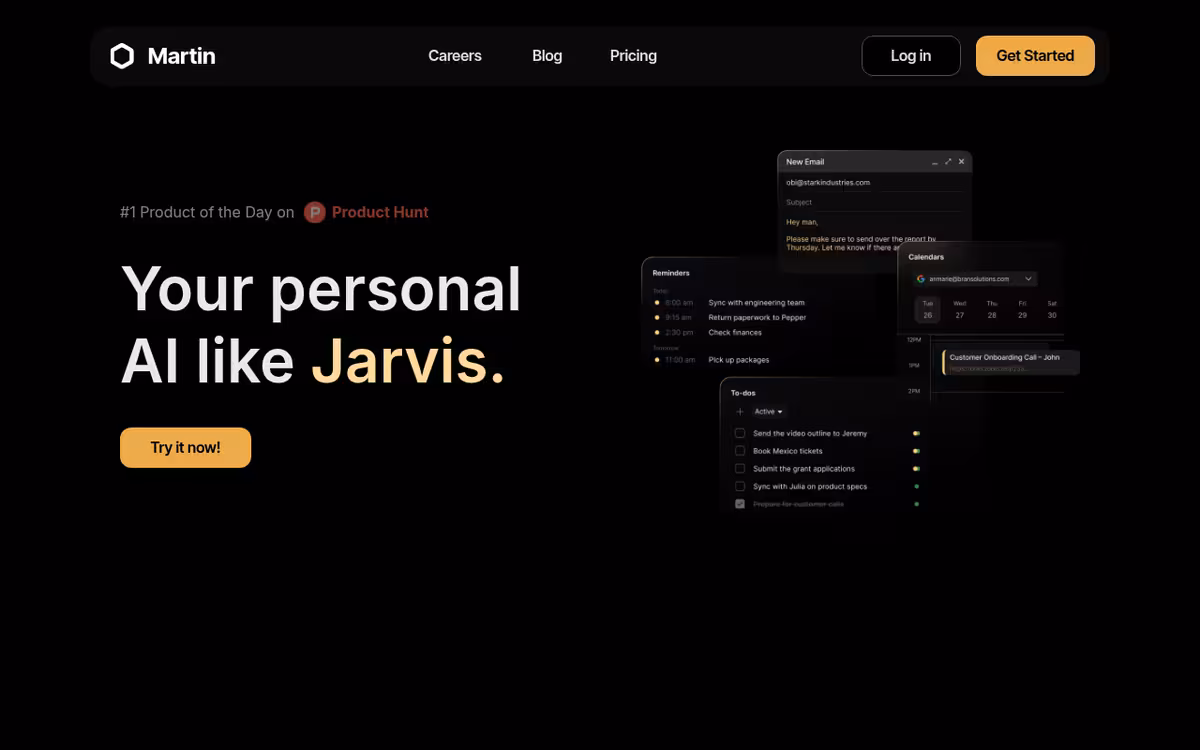The image size is (1200, 750).
Task: Click the Martin hexagon logo icon
Action: (122, 56)
